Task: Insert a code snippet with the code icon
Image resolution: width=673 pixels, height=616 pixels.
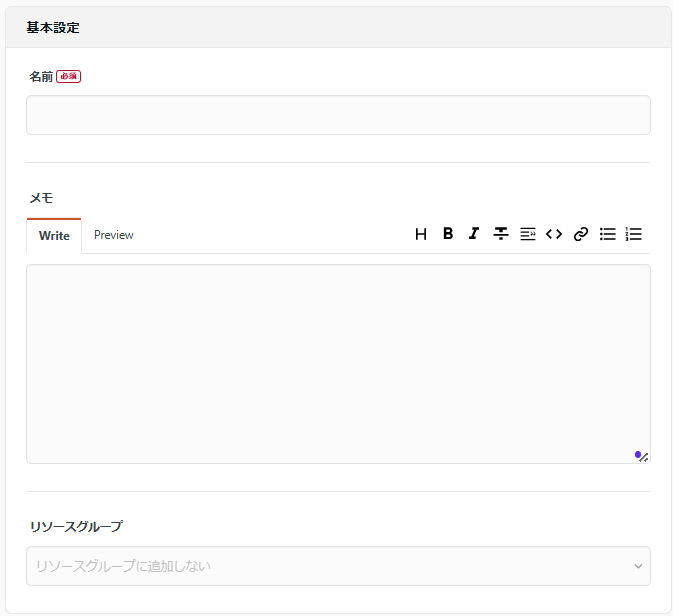Action: [x=554, y=234]
